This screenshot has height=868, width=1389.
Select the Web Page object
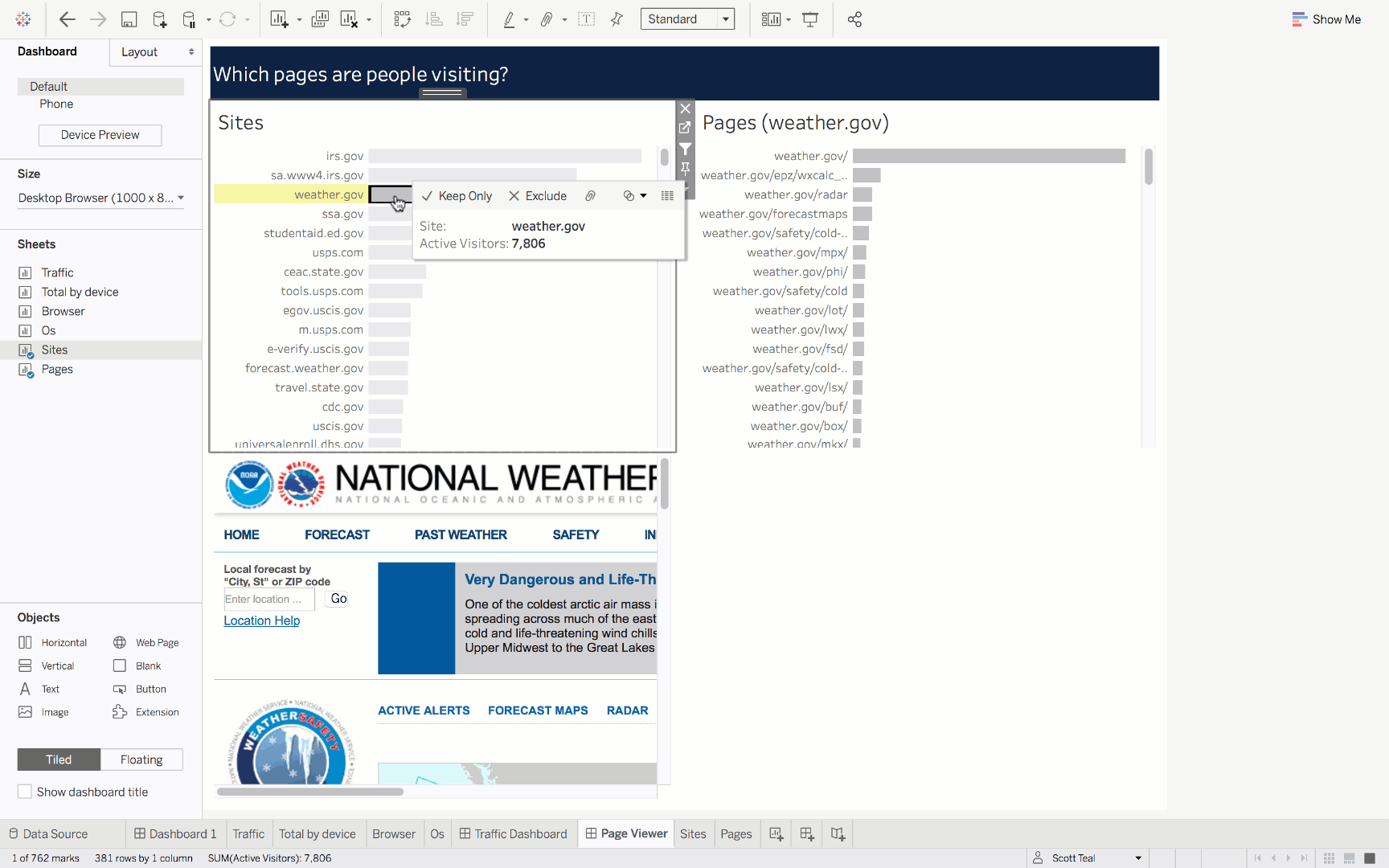point(146,642)
